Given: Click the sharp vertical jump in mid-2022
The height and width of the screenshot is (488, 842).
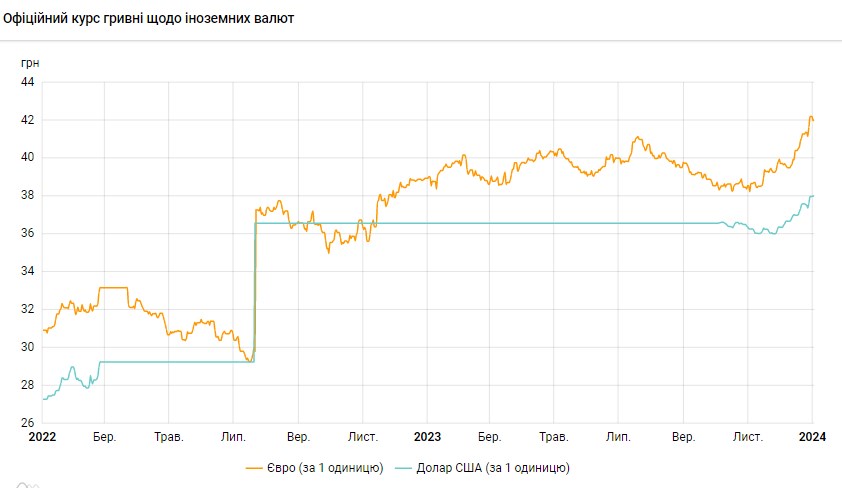Looking at the screenshot, I should [255, 290].
